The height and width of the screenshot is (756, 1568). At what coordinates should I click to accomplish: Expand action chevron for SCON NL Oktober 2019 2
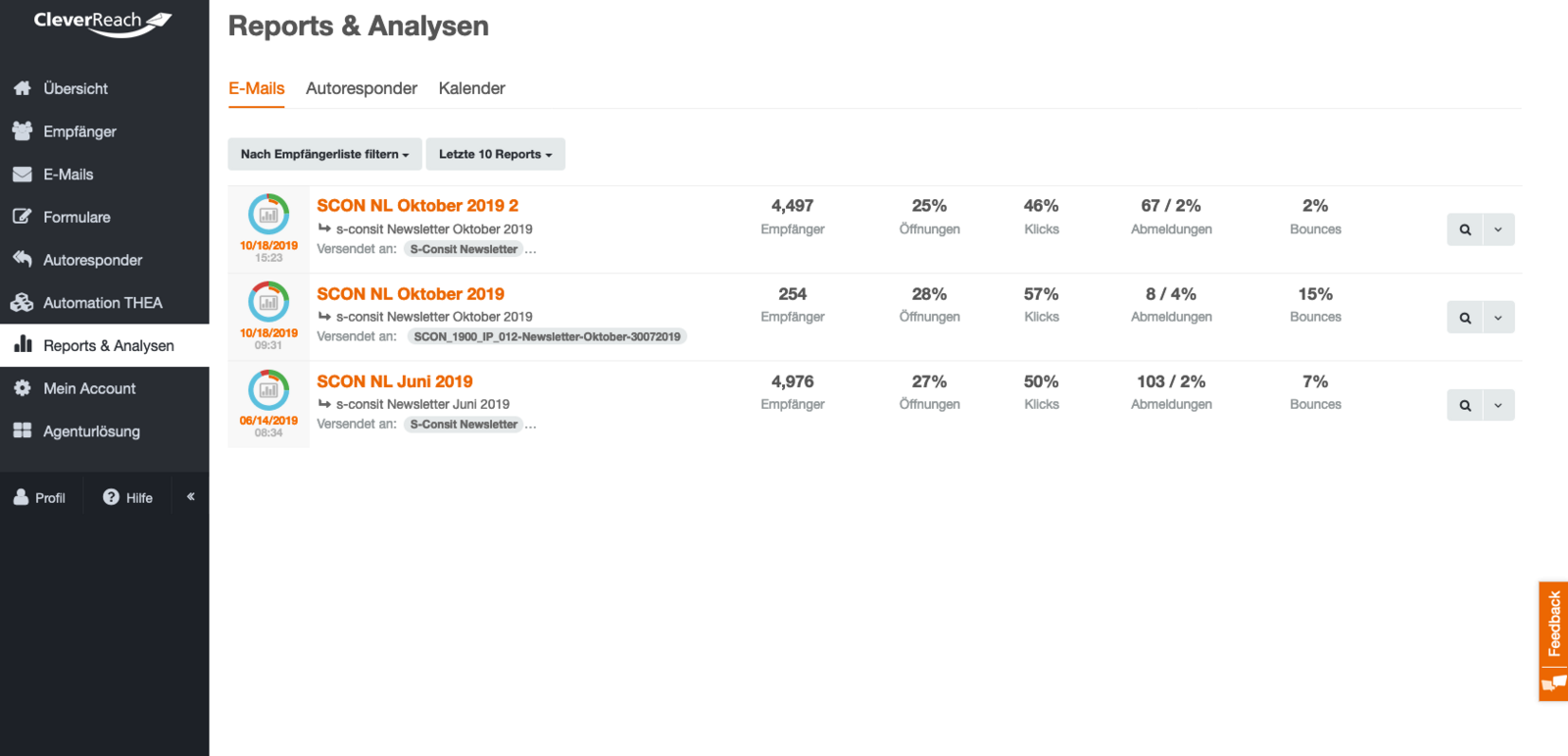(x=1498, y=229)
